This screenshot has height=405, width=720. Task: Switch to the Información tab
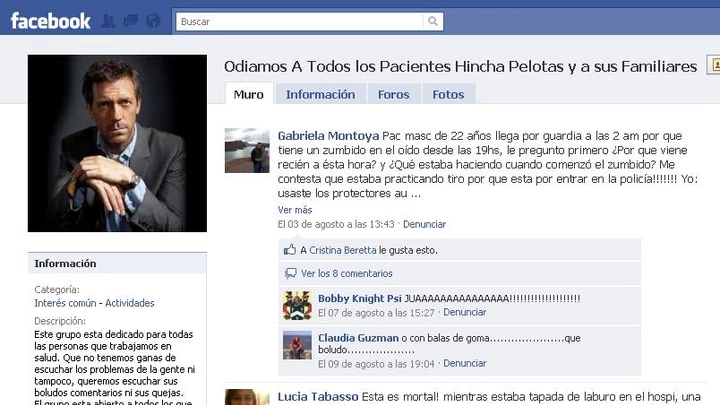click(x=320, y=95)
